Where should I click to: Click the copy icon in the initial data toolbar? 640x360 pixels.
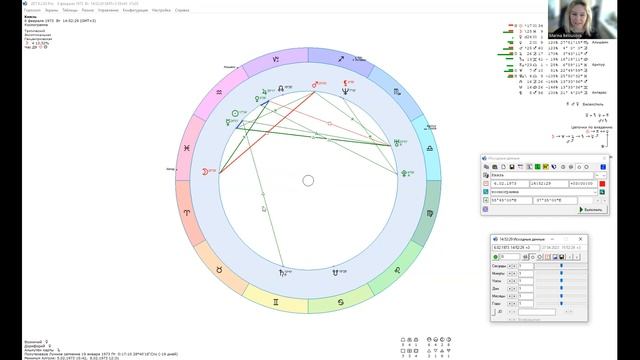click(486, 167)
